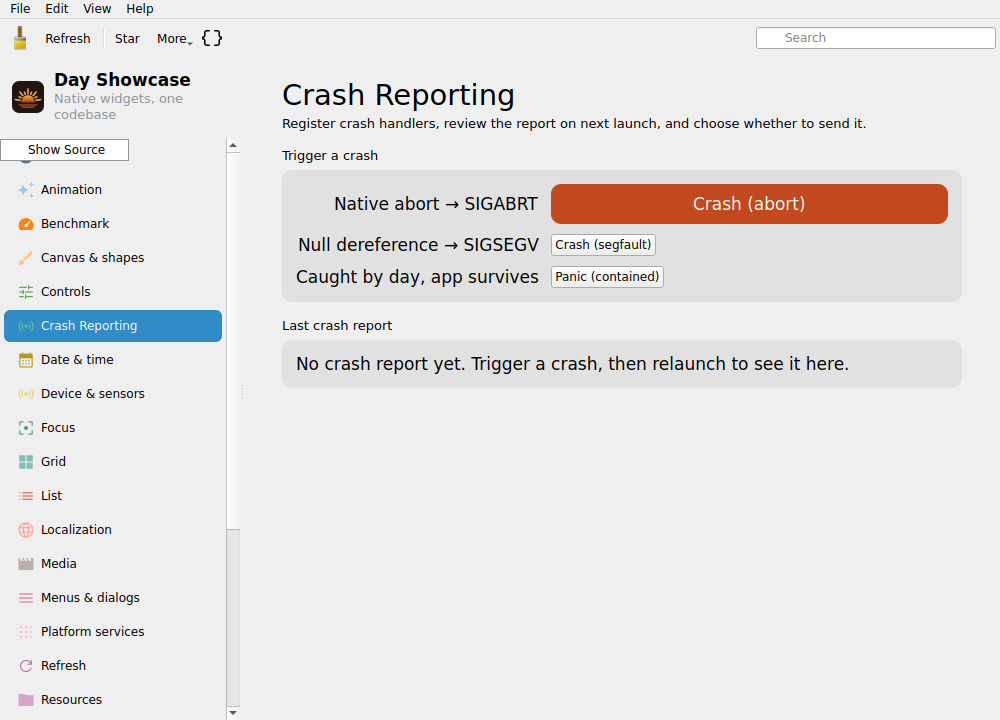Click the 'Null dereference → SIGSEGV' label
Image resolution: width=1000 pixels, height=720 pixels.
418,245
